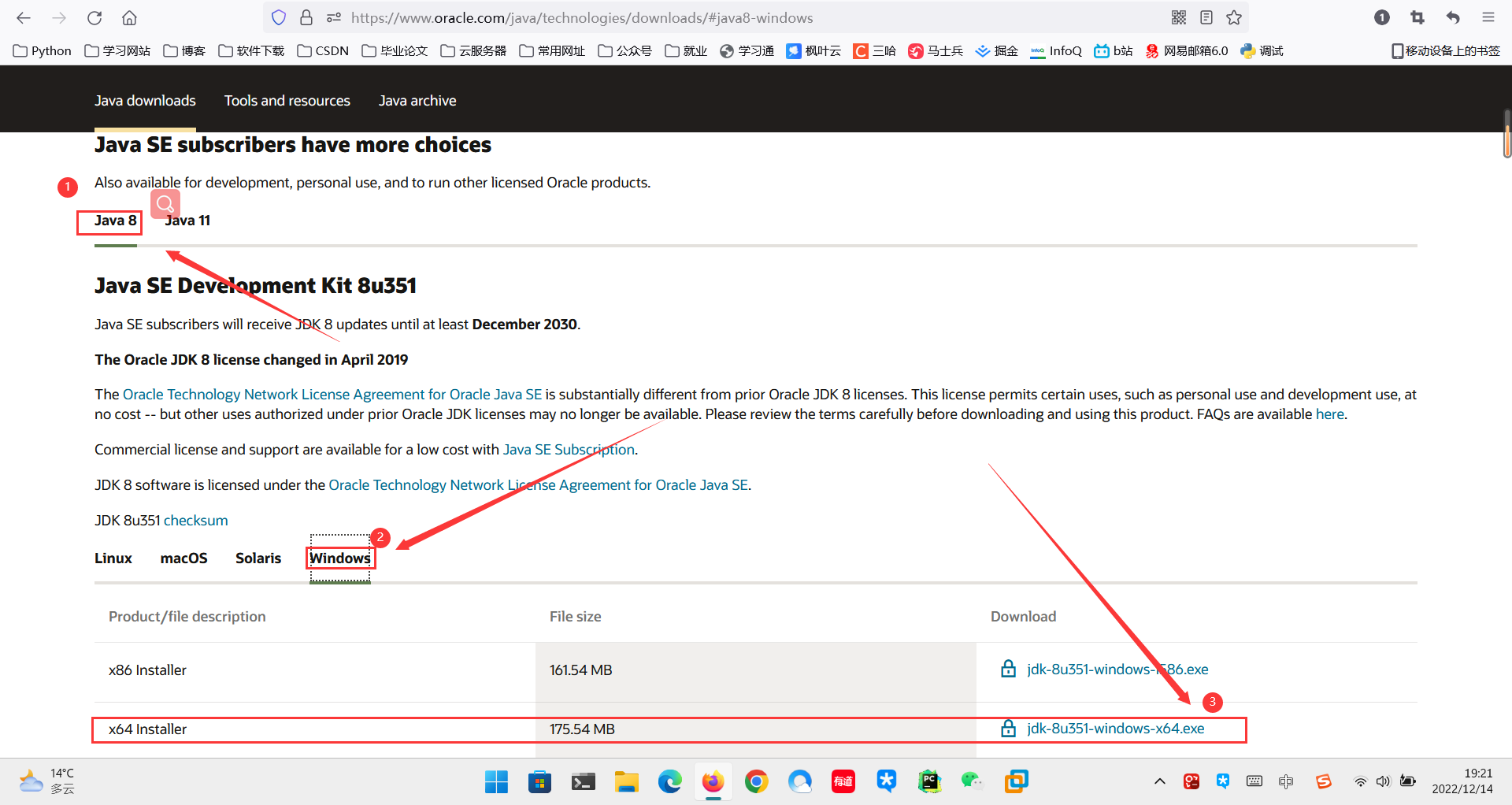This screenshot has height=805, width=1512.
Task: Open Microsoft Store from the taskbar
Action: point(539,781)
